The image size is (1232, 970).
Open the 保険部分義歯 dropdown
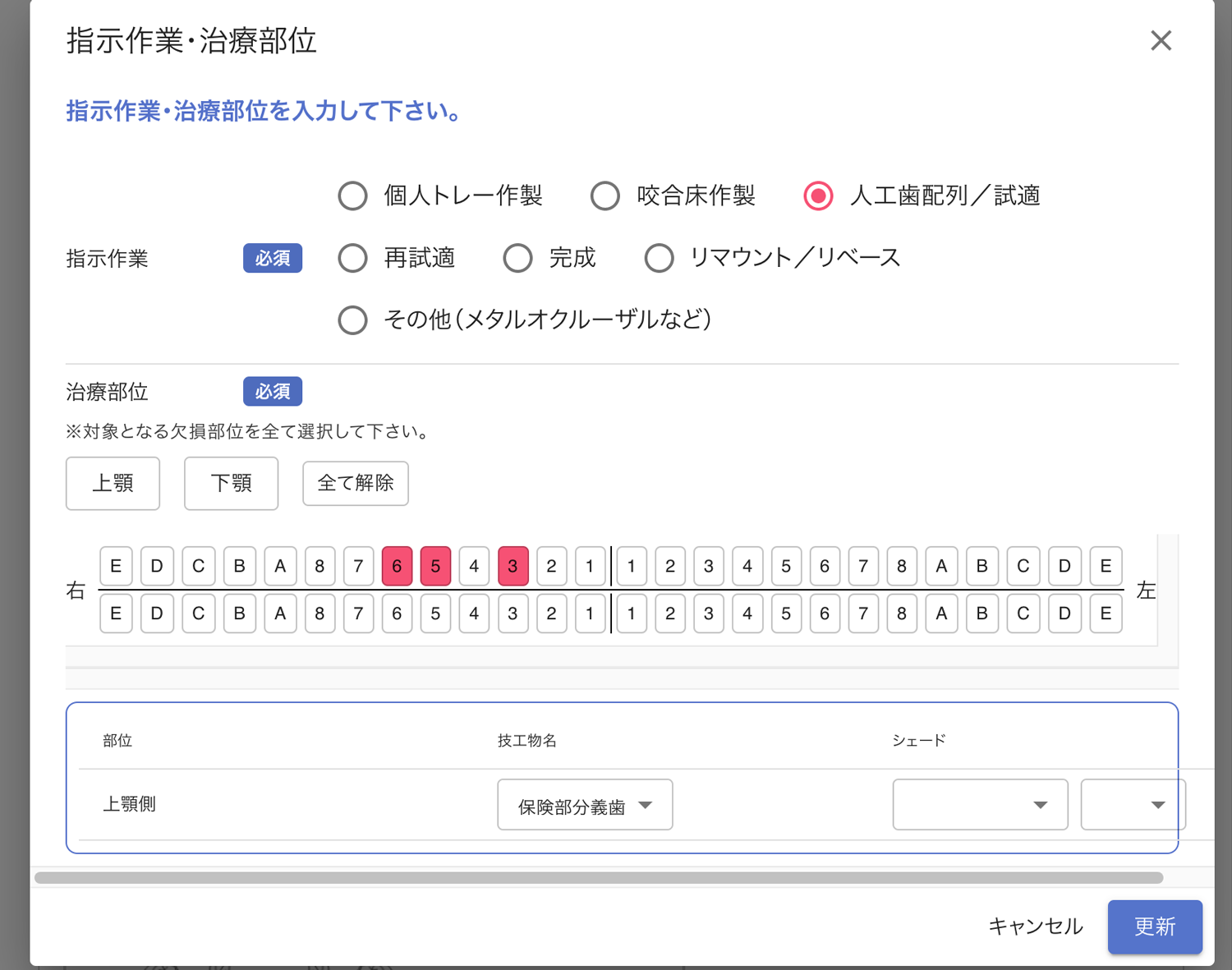point(585,805)
